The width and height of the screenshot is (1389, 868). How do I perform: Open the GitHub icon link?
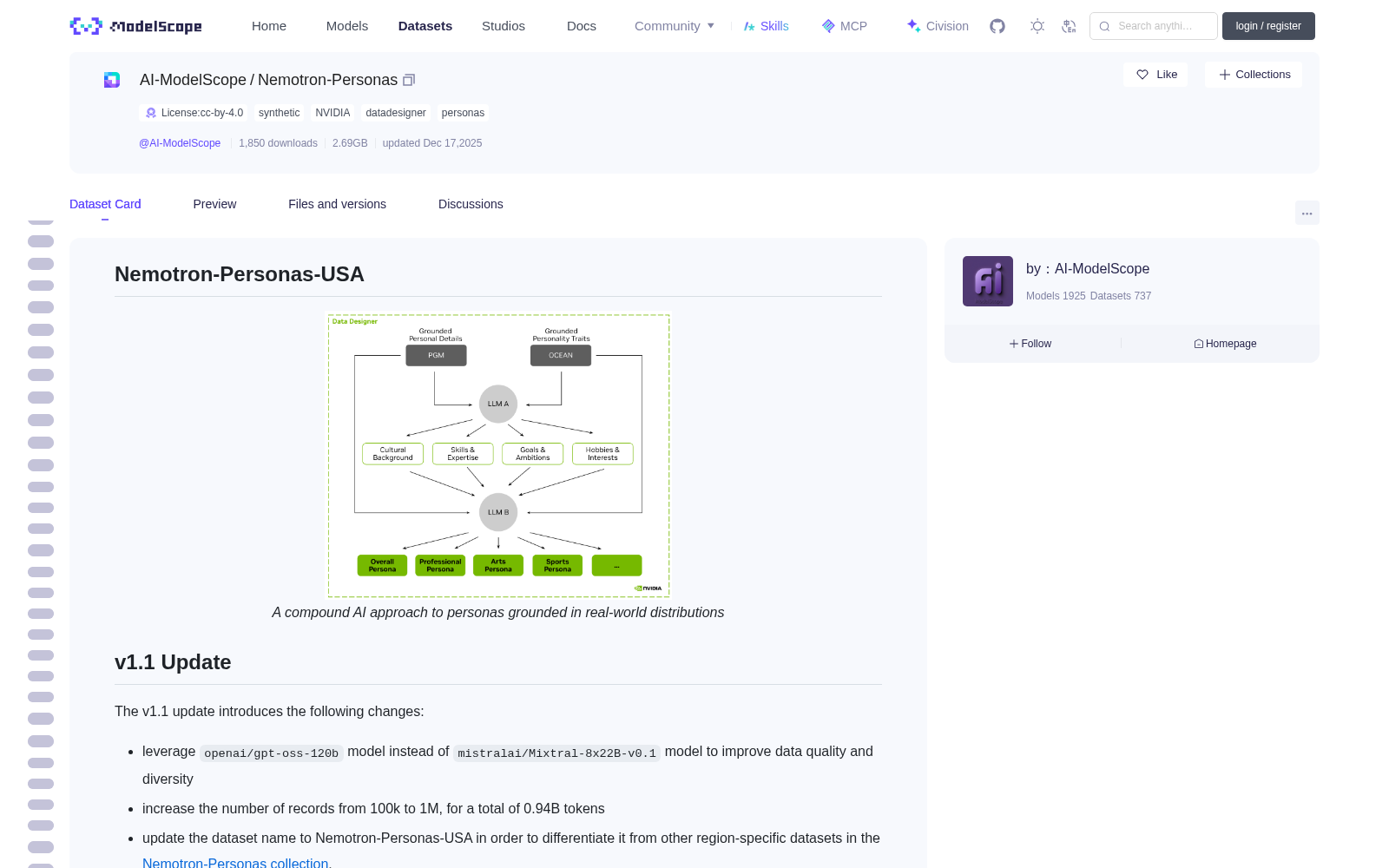click(997, 26)
